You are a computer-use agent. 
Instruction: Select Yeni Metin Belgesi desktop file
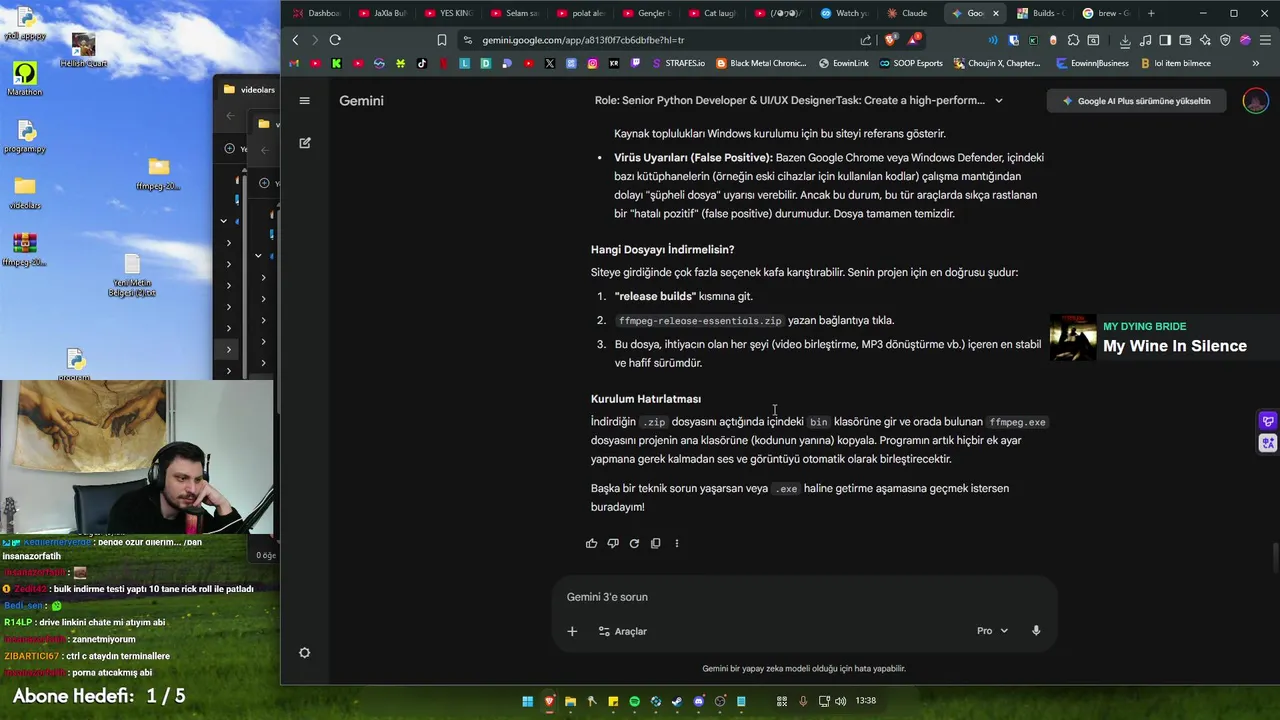click(x=132, y=276)
